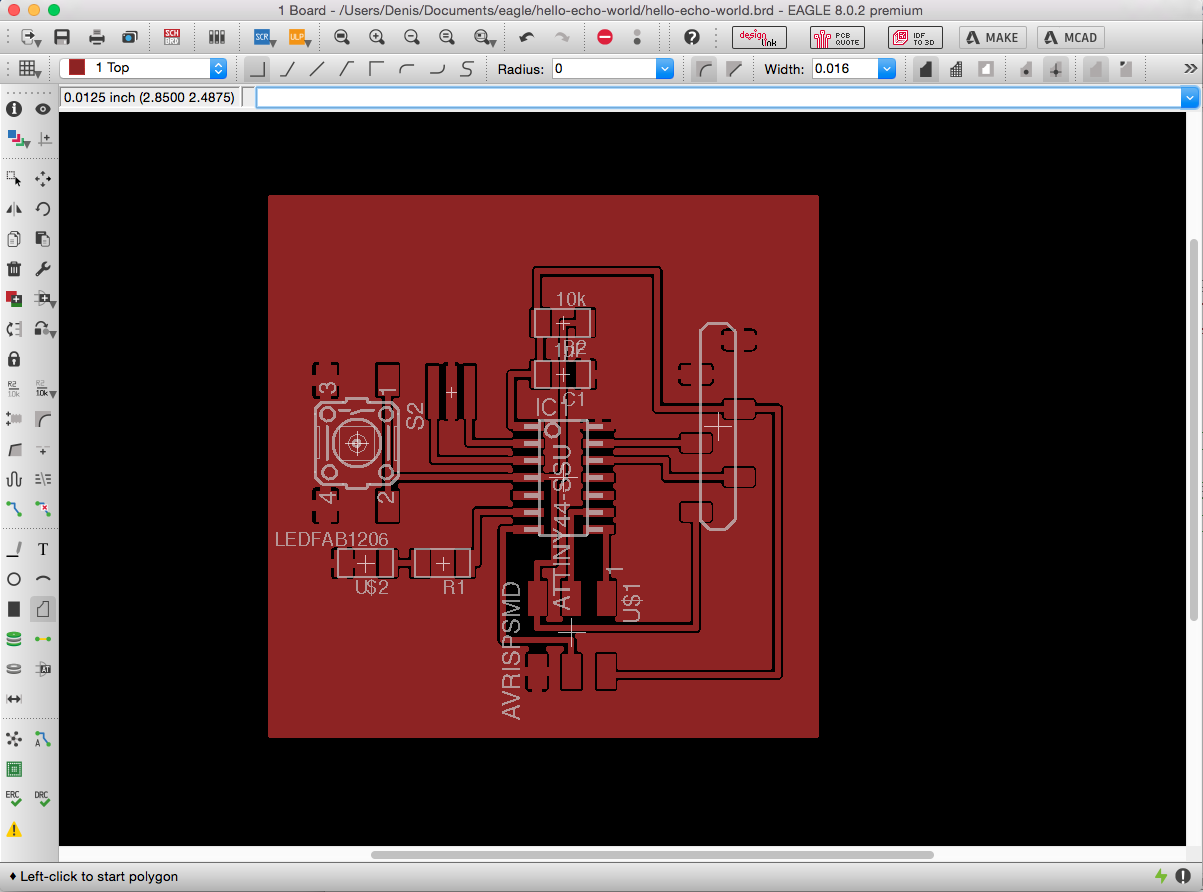Select the Circle tool
1203x892 pixels.
[14, 579]
